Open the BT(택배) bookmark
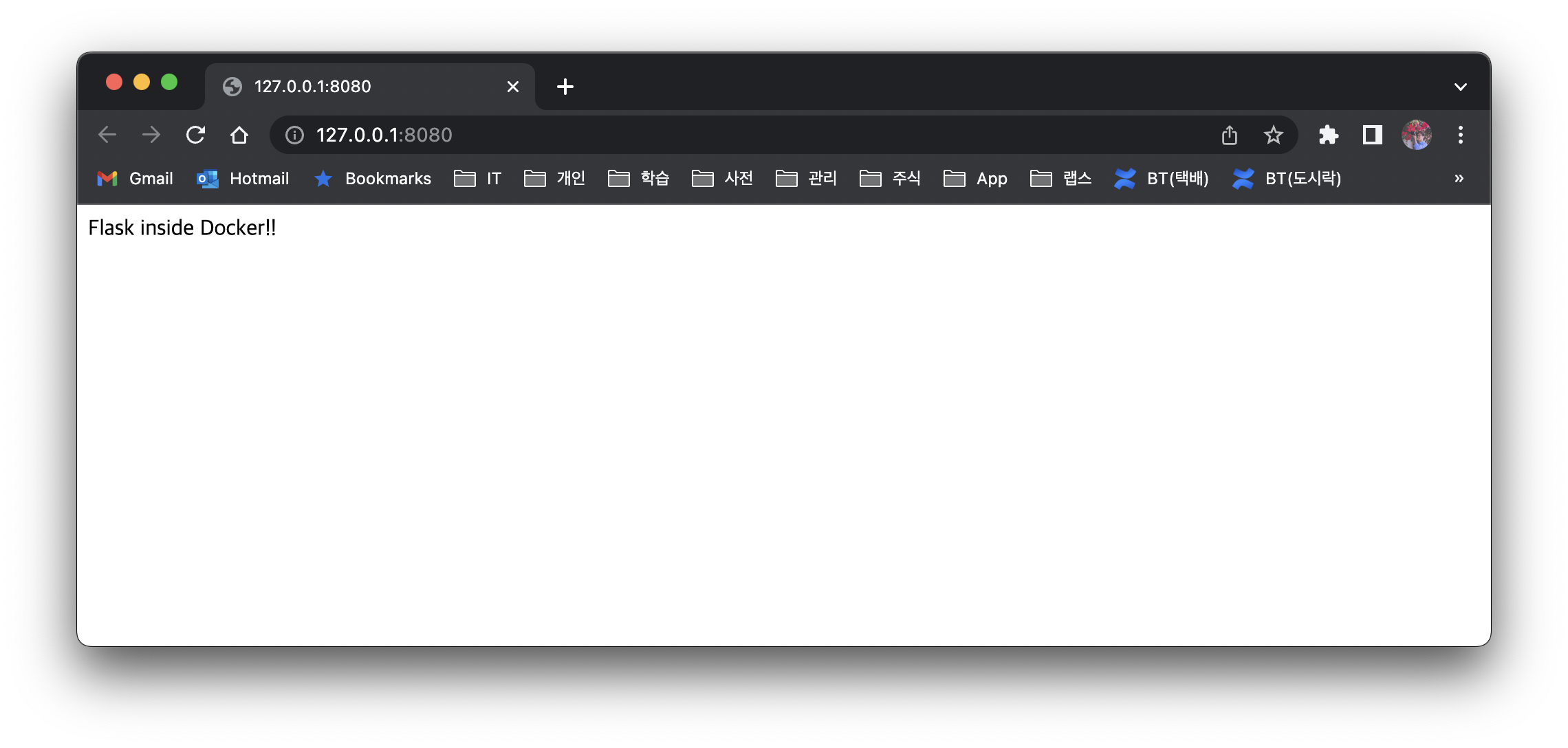 click(x=1162, y=179)
